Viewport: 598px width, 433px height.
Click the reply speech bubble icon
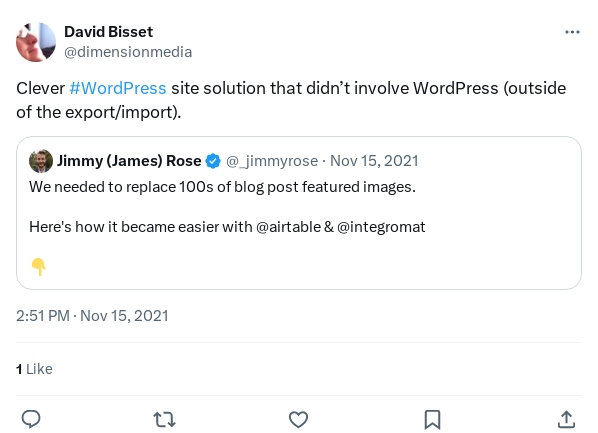(x=31, y=419)
